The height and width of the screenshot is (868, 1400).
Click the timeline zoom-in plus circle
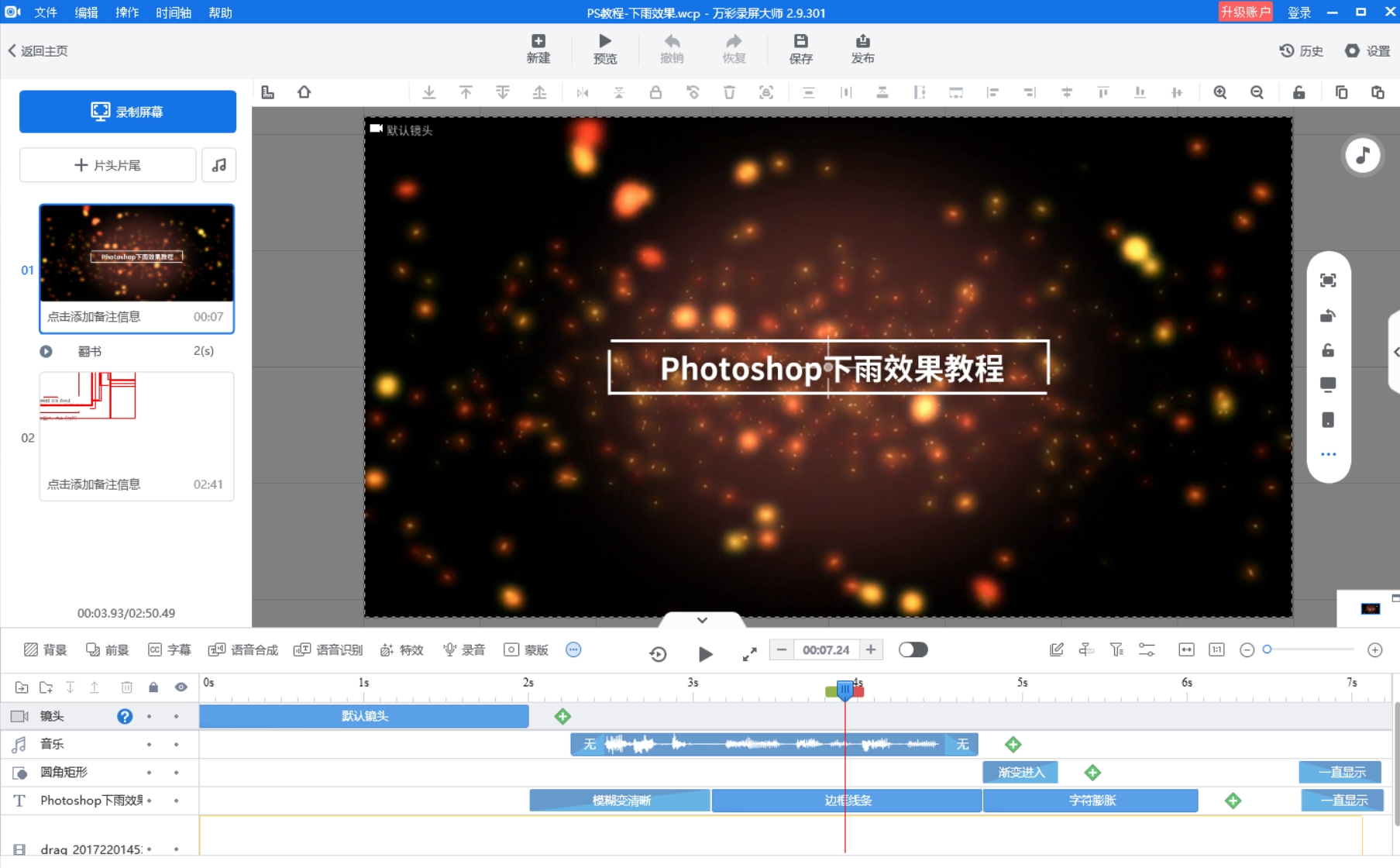(1375, 650)
